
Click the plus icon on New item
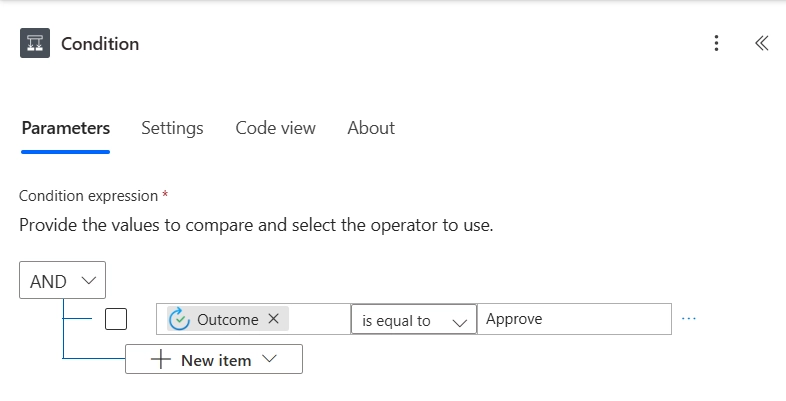pos(160,360)
